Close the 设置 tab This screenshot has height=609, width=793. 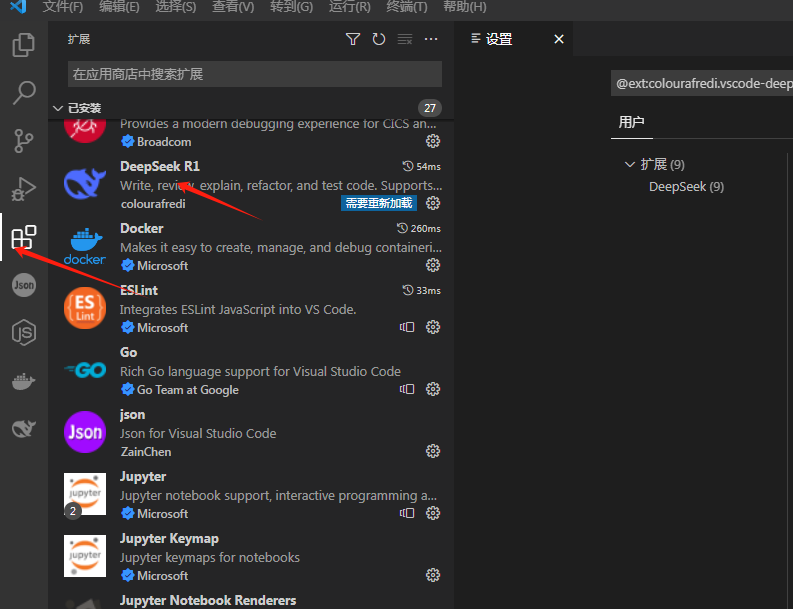coord(559,39)
